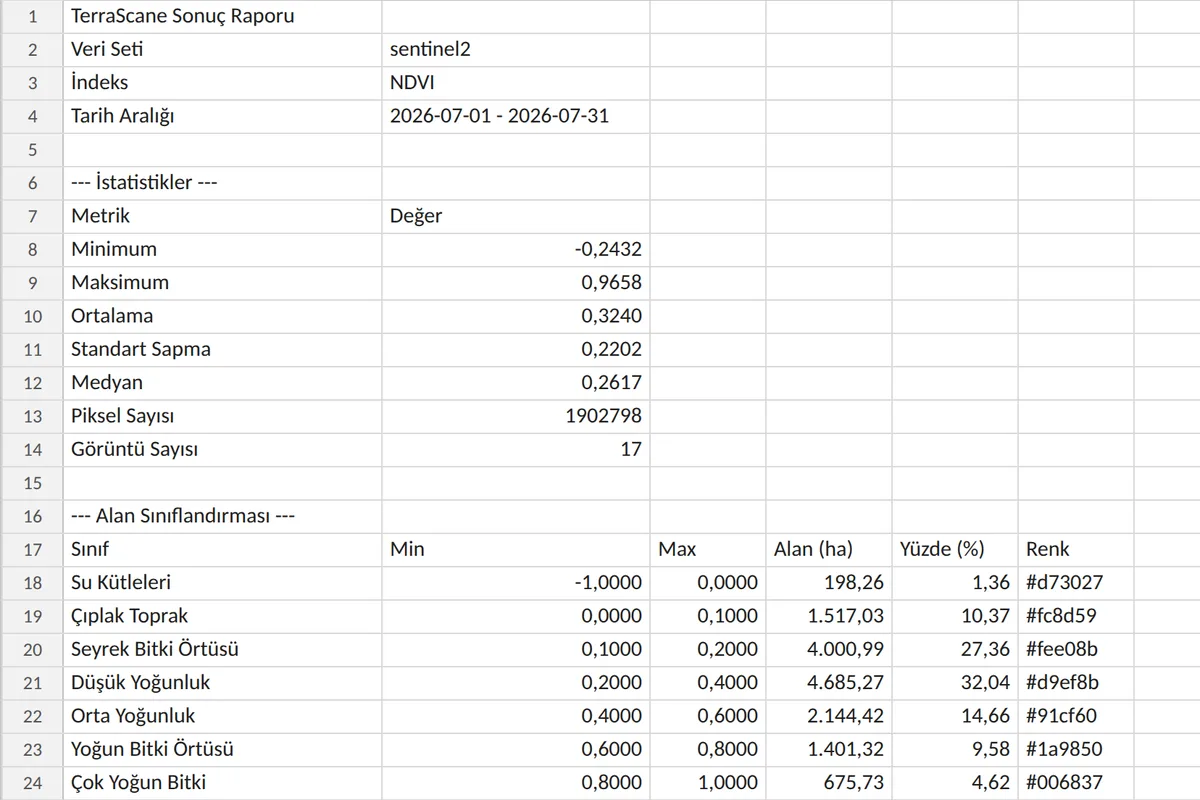Click the 'Yüzde (%)' header cell

[x=955, y=549]
